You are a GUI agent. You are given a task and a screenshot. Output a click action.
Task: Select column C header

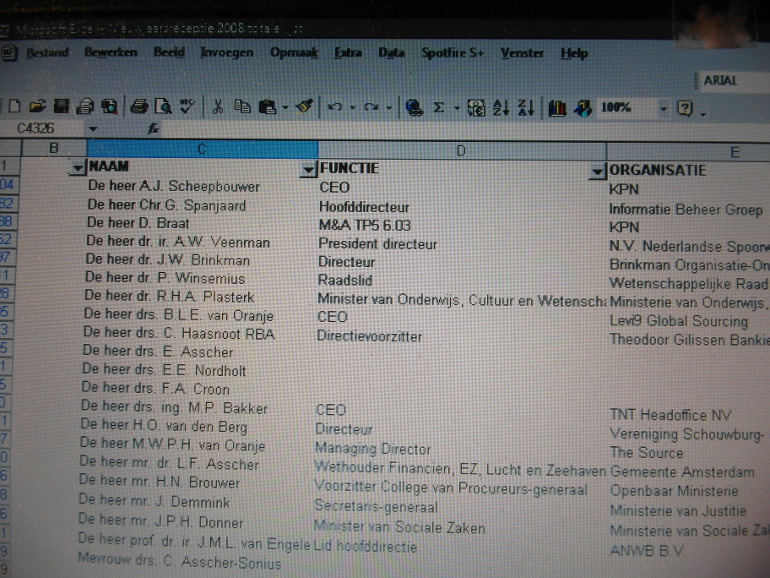[202, 149]
